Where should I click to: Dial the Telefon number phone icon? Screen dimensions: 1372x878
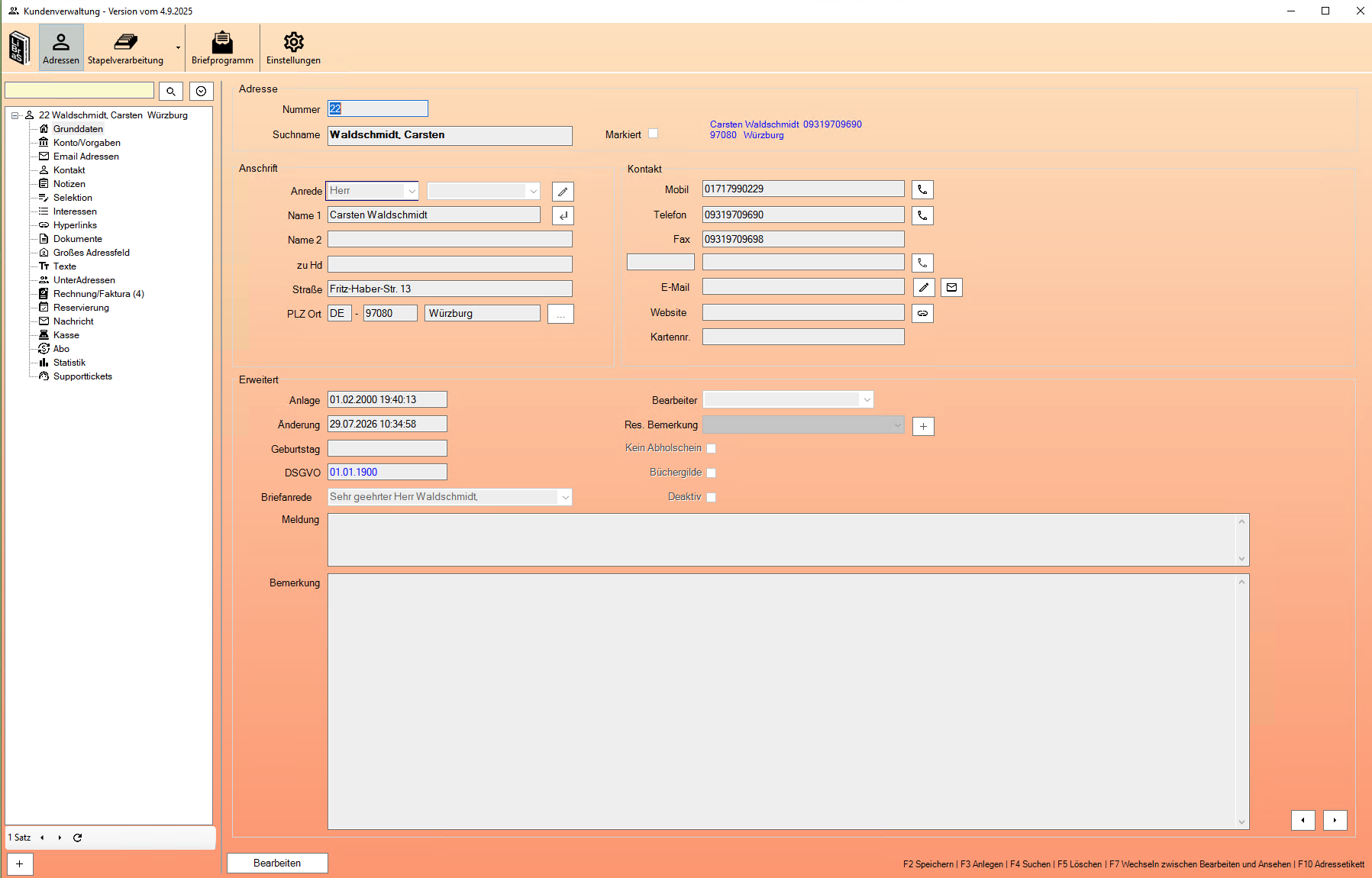[922, 215]
